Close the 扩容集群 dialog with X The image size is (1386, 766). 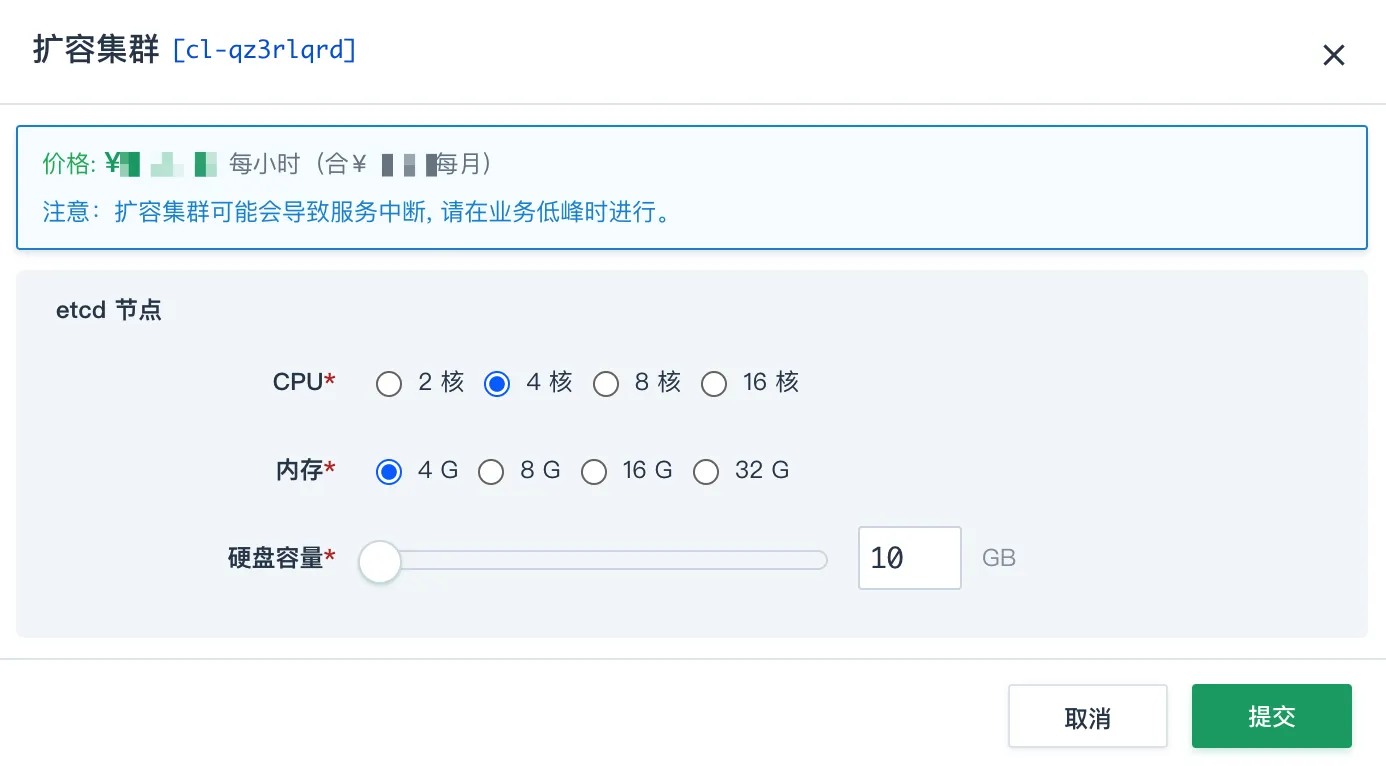pos(1333,55)
